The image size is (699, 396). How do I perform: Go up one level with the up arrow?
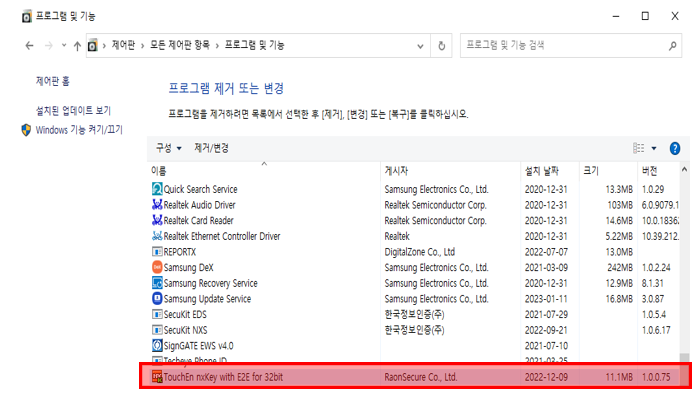(x=77, y=45)
